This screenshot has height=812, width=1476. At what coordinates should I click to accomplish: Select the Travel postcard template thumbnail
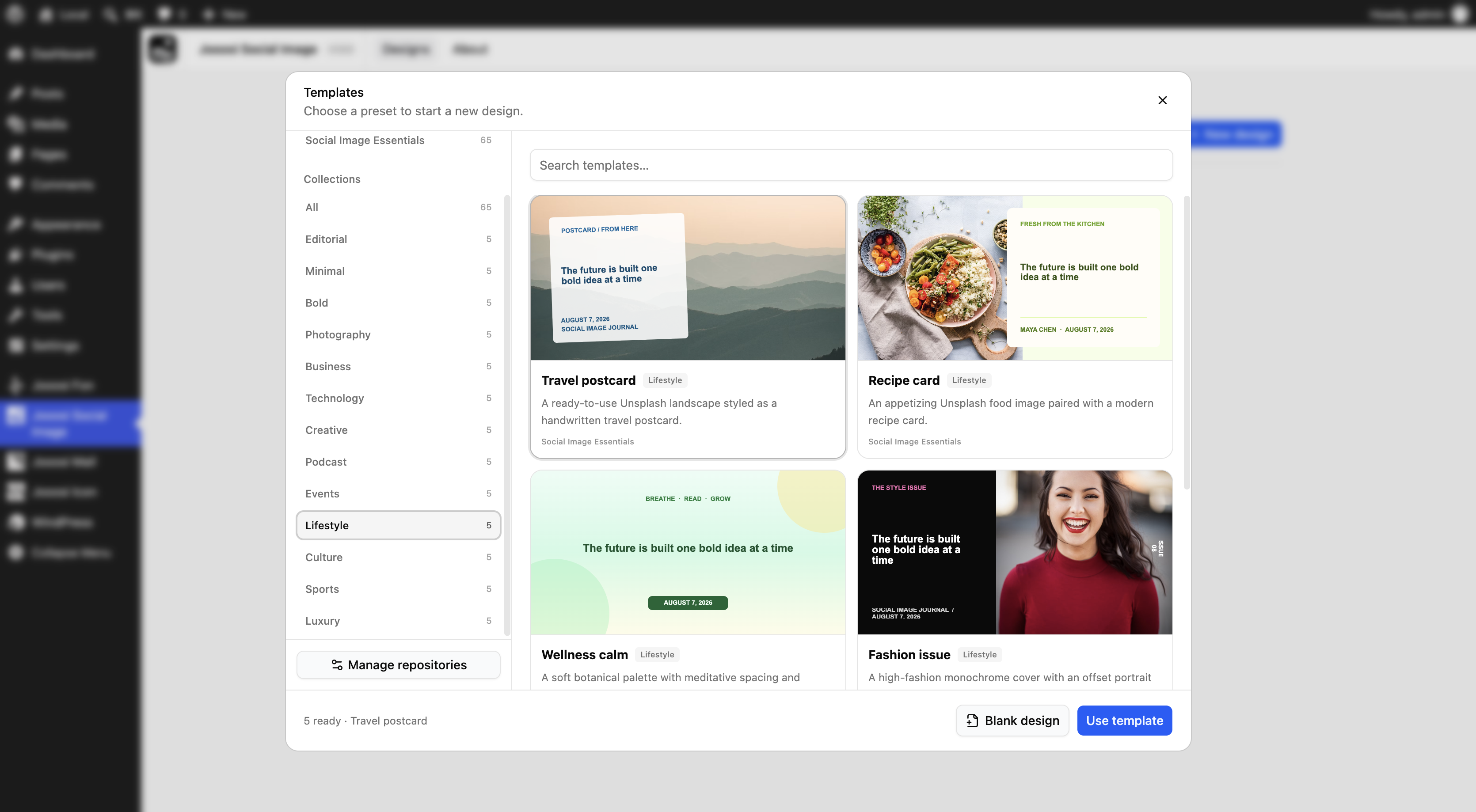coord(688,278)
